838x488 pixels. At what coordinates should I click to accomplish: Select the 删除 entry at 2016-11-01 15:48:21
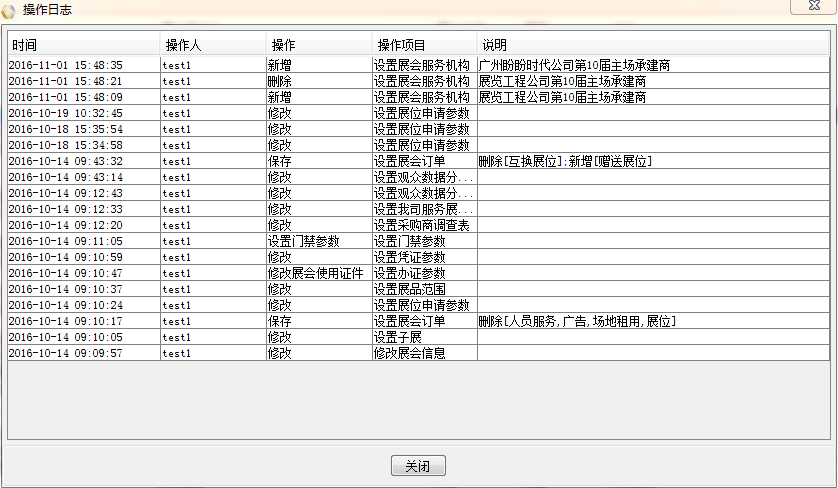(279, 81)
